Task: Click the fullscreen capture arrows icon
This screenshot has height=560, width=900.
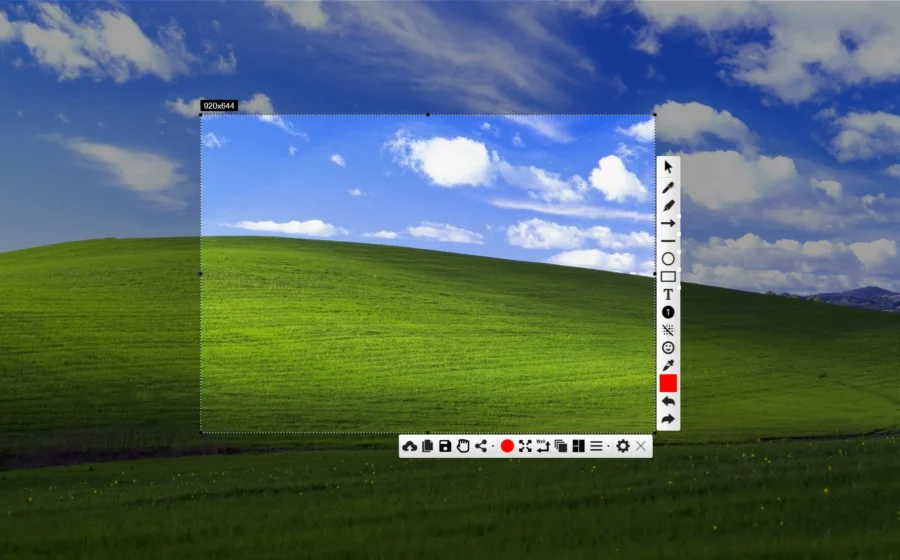Action: [525, 446]
